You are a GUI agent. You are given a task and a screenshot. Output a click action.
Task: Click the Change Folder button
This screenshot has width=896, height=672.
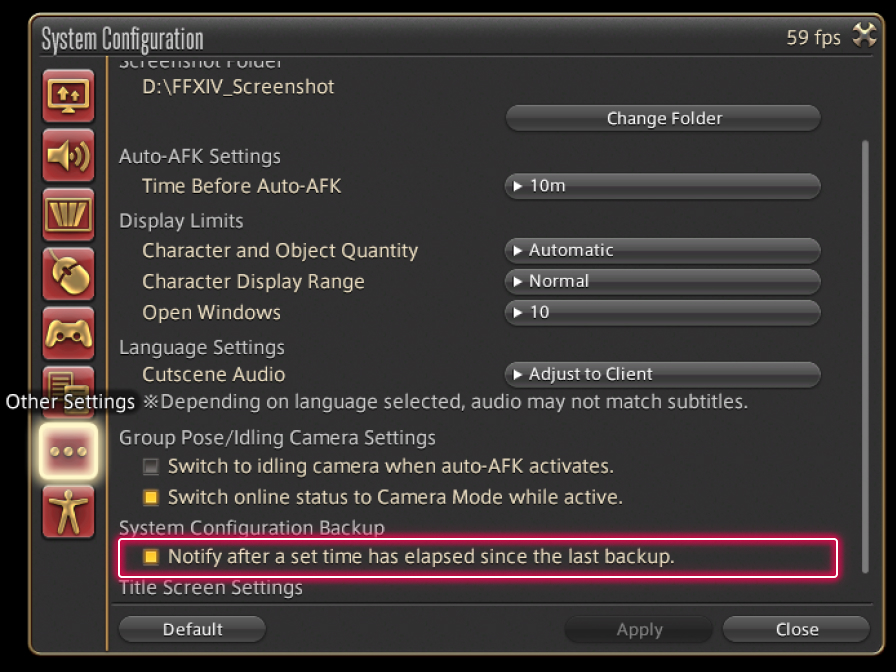[x=662, y=118]
